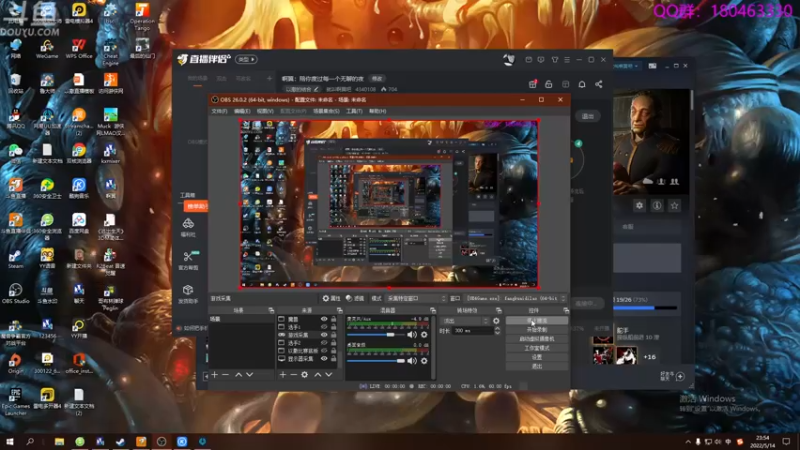Pop out the 控件 controls dock
This screenshot has width=800, height=450.
point(565,310)
